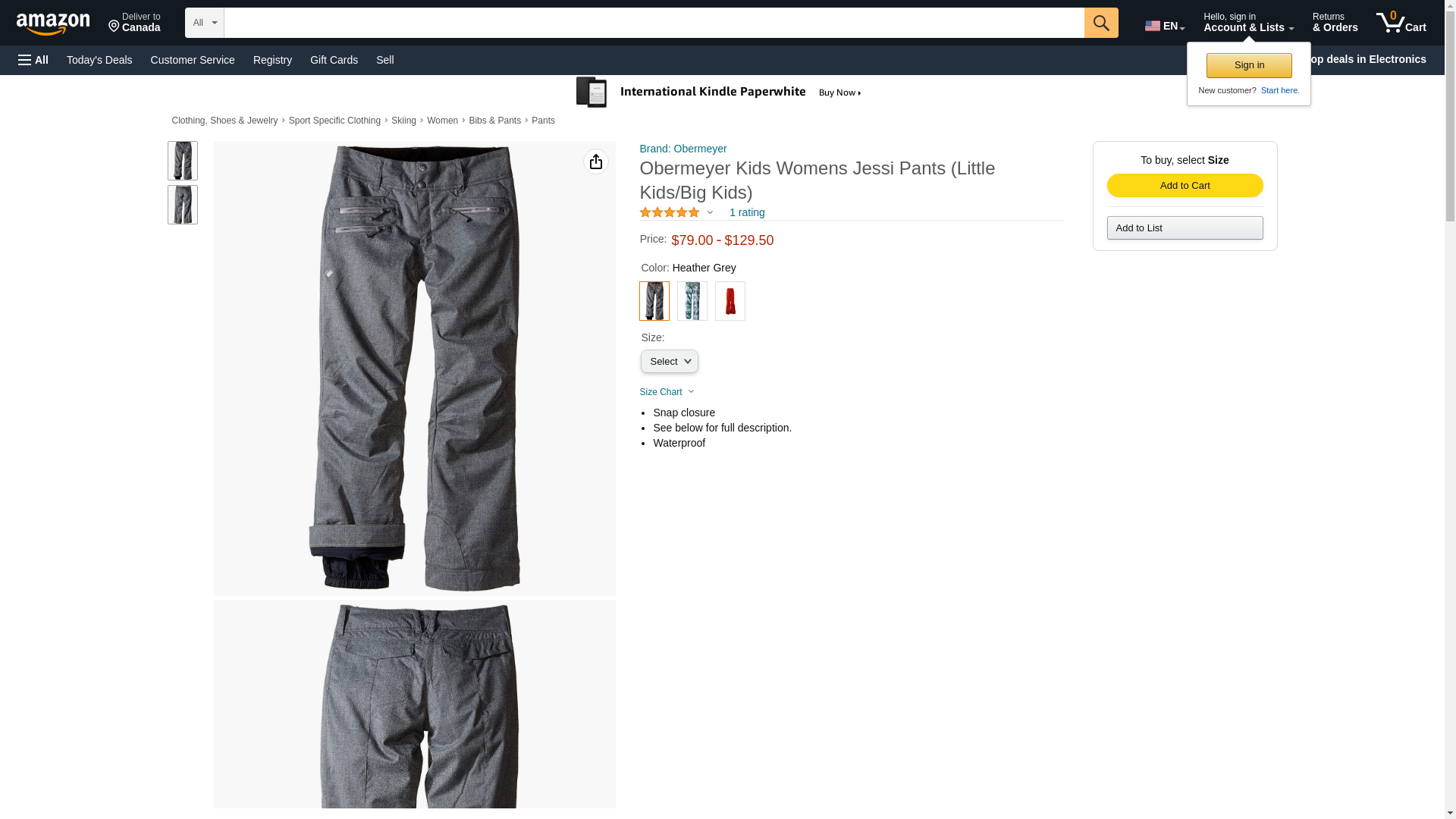Open Today's Deals in the navigation bar
The width and height of the screenshot is (1456, 819).
99,60
